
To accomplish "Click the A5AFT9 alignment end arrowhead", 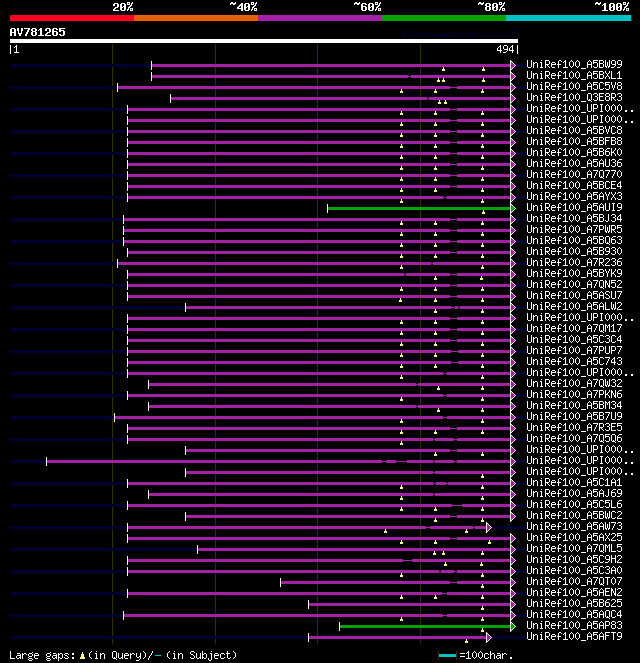I will [x=489, y=637].
